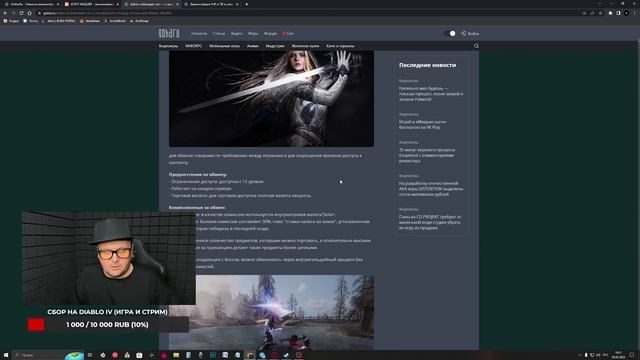
Task: Close the fourth browser tab
Action: [237, 4]
